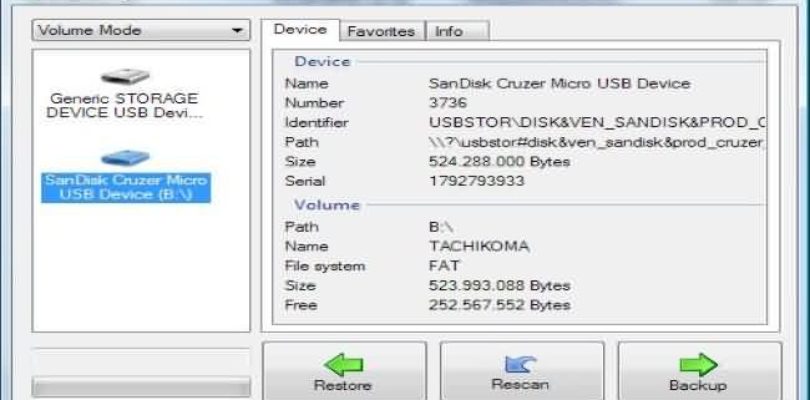810x400 pixels.
Task: Click device name SanDisk Cruzer Micro USB Device
Action: click(x=559, y=83)
